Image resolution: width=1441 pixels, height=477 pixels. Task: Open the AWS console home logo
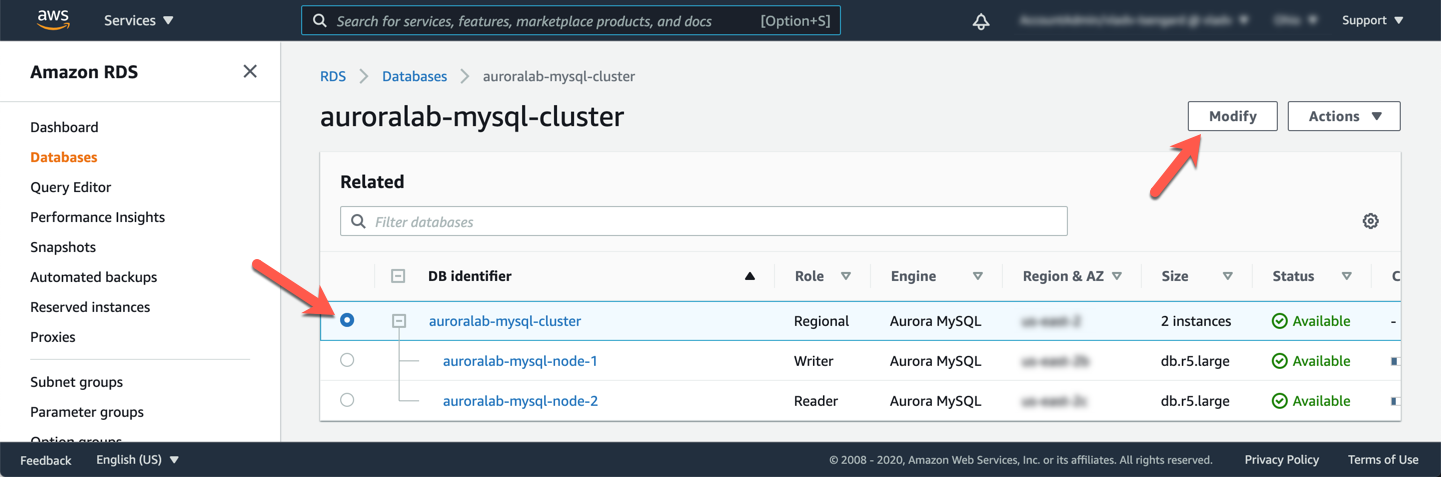coord(53,20)
